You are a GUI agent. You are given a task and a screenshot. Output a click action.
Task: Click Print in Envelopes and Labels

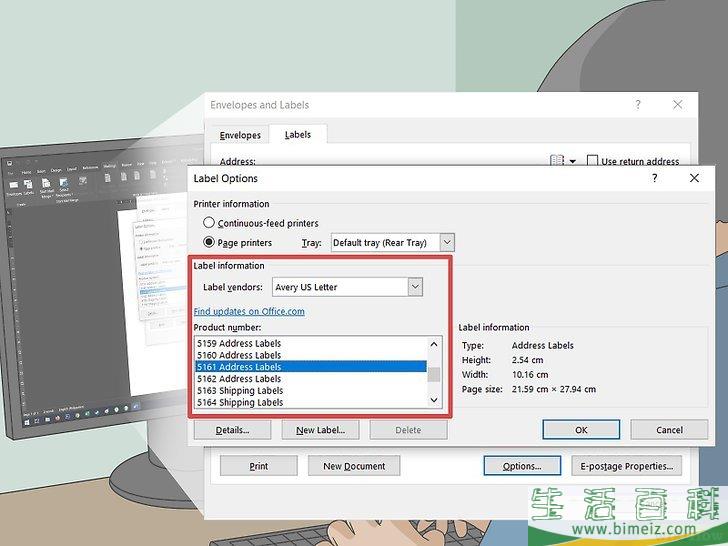pos(259,466)
